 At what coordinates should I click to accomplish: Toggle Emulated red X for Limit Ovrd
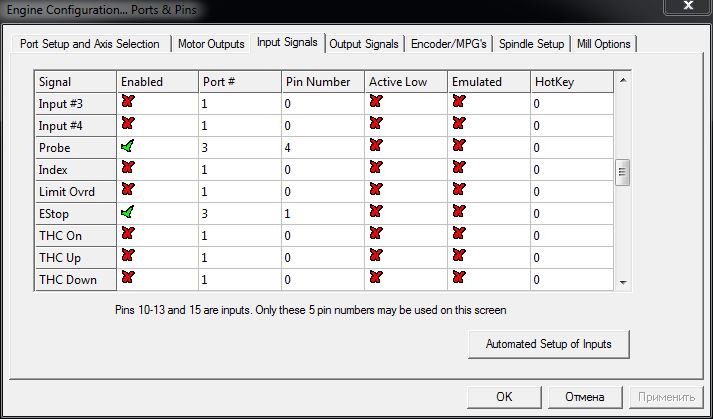(459, 190)
